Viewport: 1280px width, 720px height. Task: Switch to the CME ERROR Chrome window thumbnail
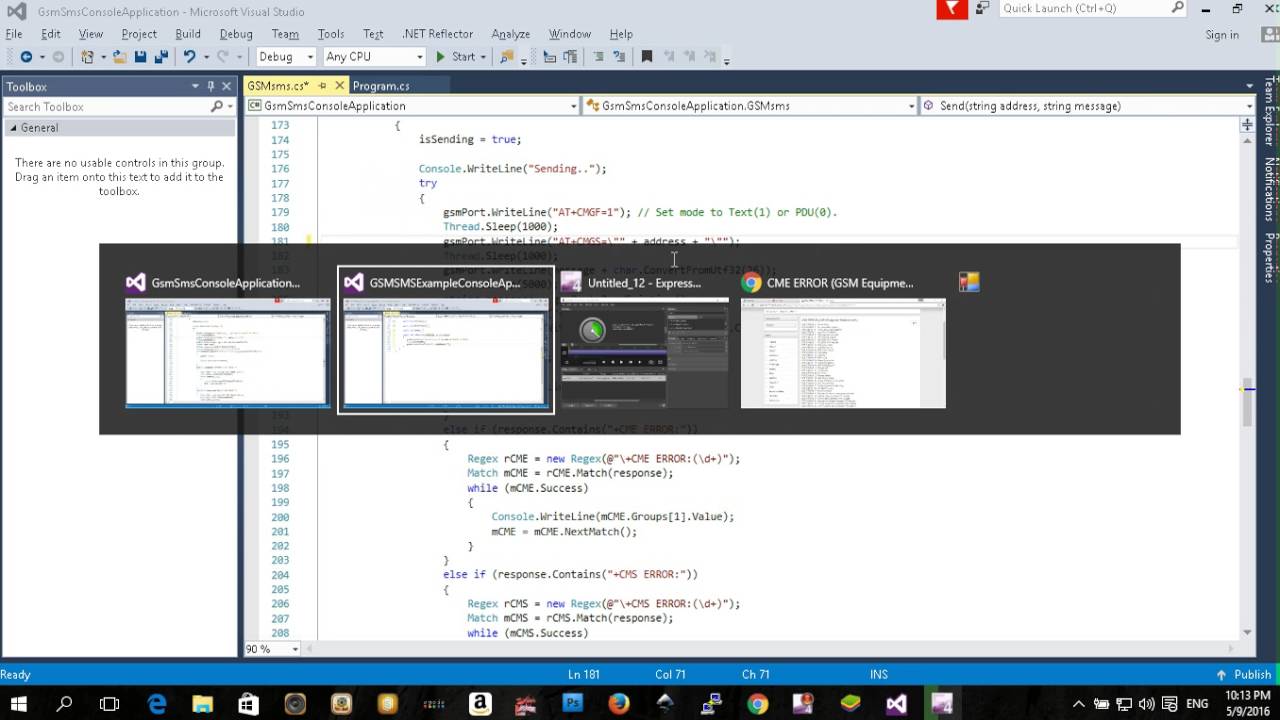point(843,340)
